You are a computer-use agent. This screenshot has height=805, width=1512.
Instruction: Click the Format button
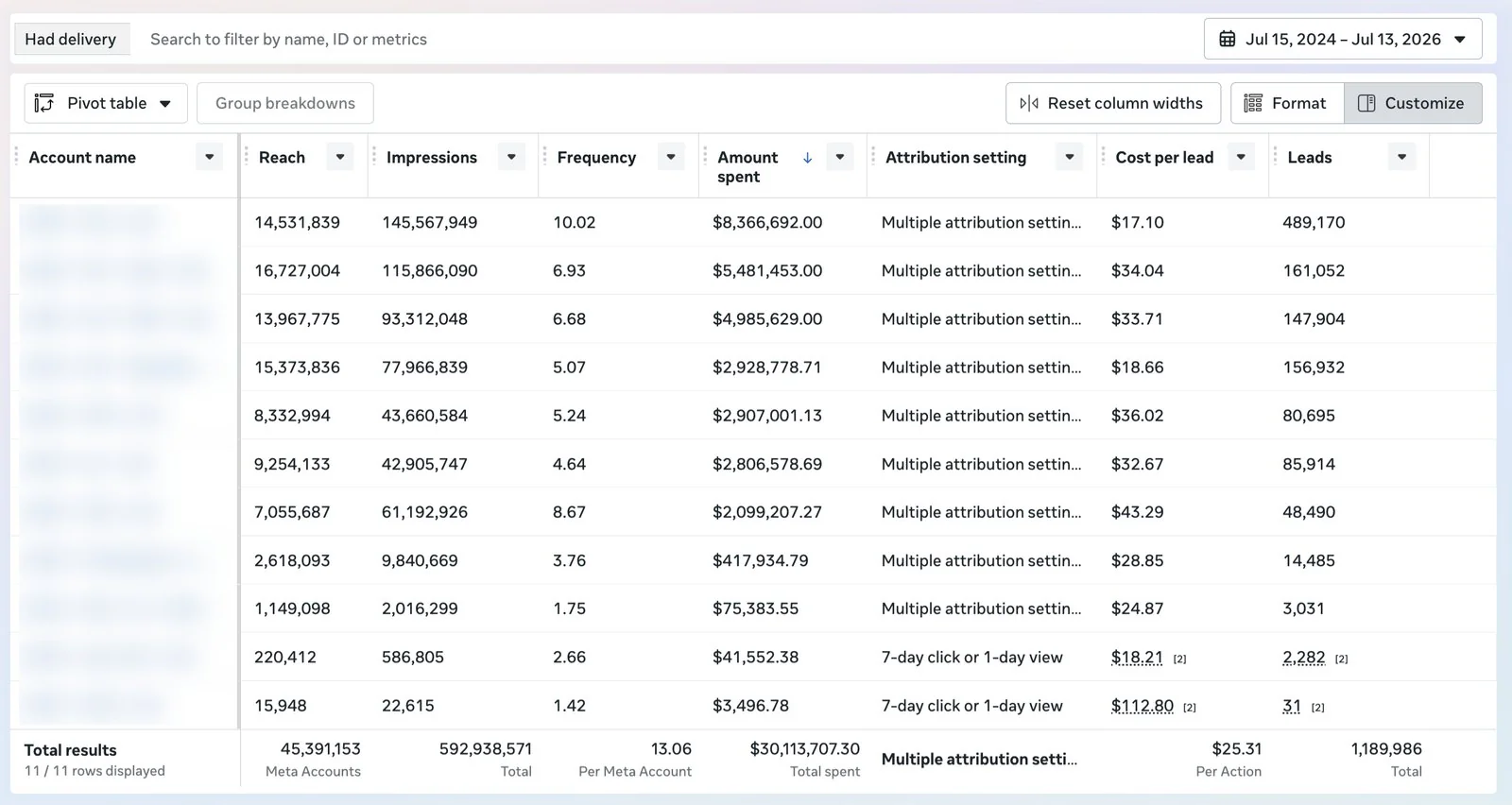pos(1287,103)
